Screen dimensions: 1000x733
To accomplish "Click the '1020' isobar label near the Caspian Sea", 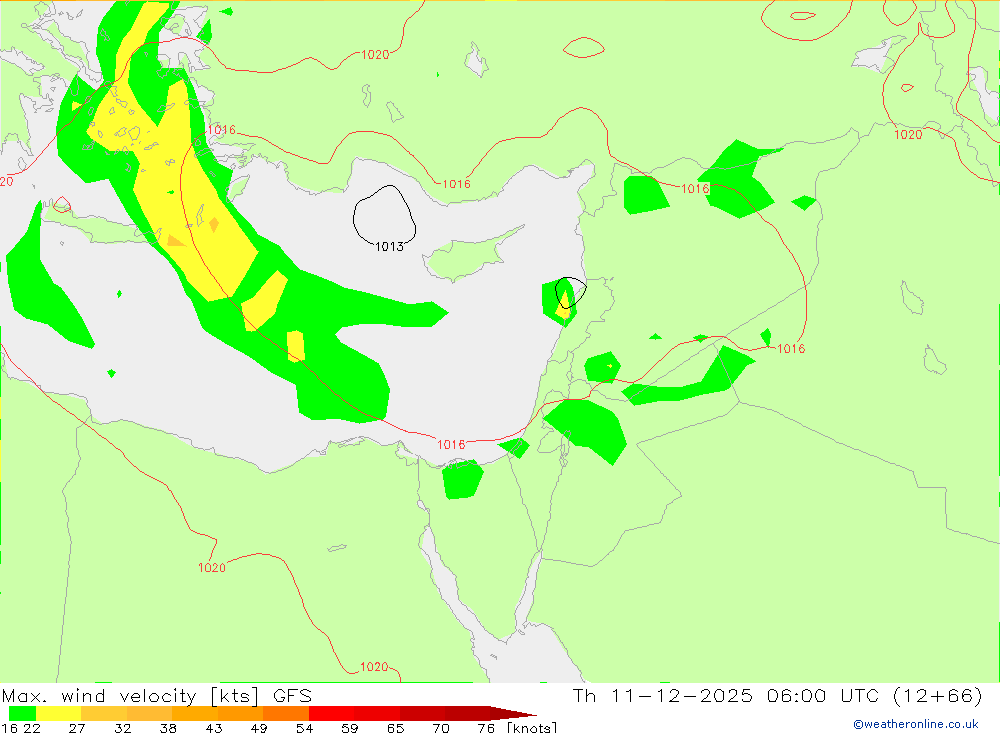I will tap(908, 135).
